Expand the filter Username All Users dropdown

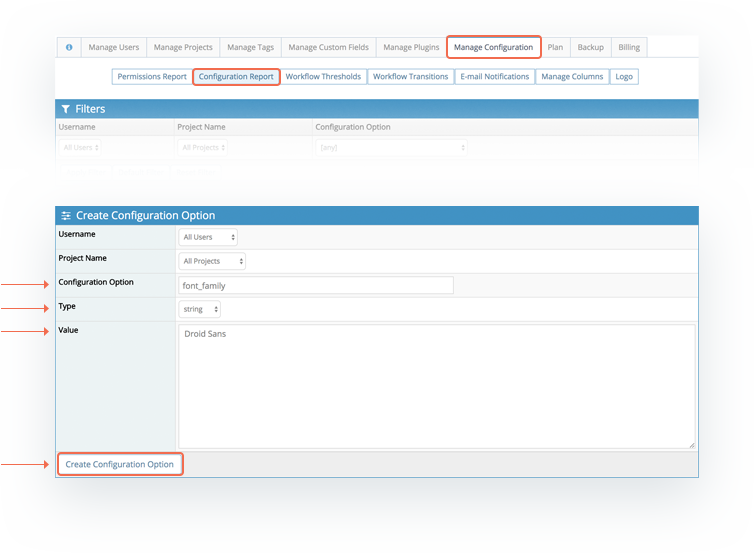tap(80, 147)
